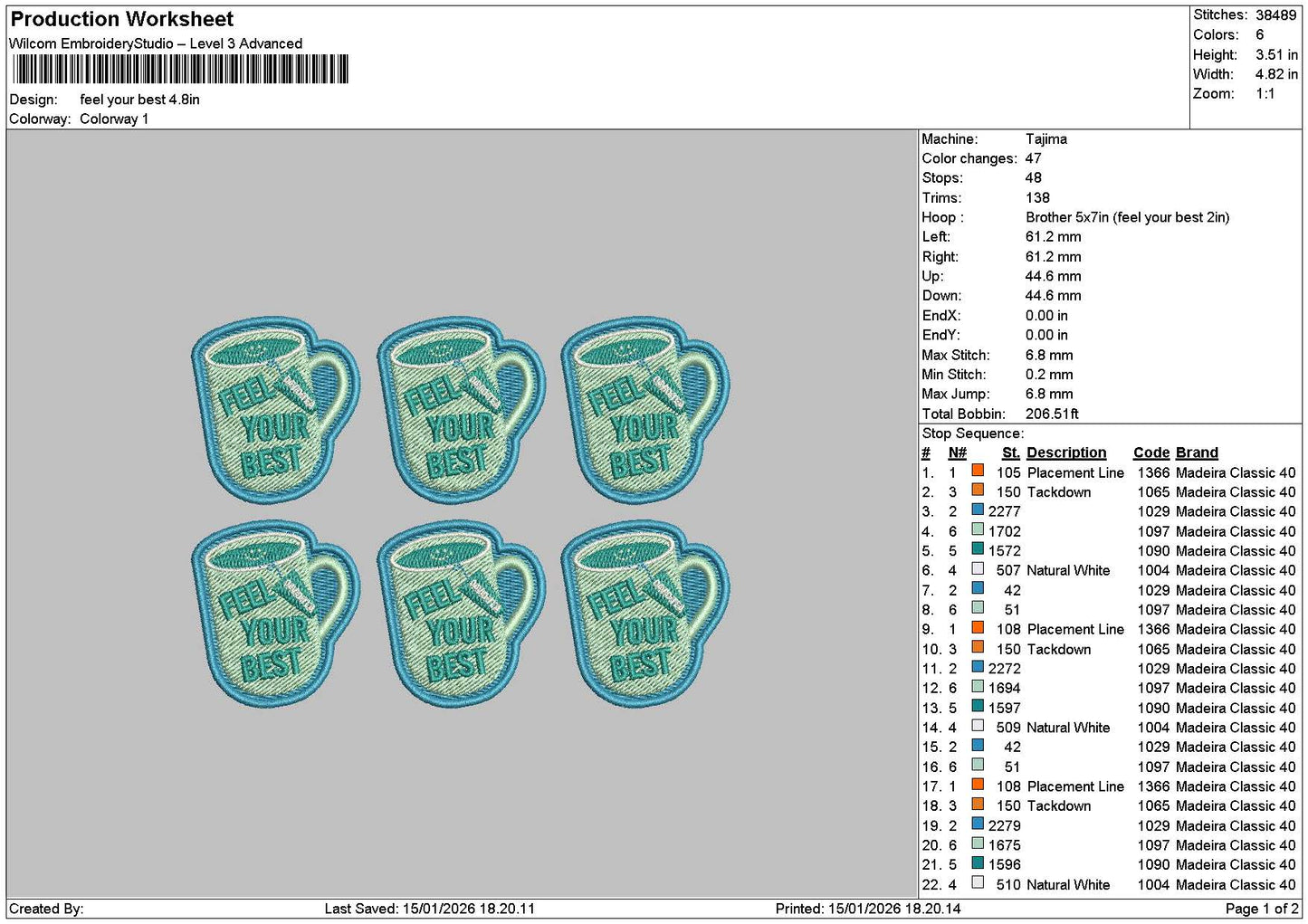Click the orange swatch in stop row 1
The width and height of the screenshot is (1308, 924).
(x=978, y=471)
